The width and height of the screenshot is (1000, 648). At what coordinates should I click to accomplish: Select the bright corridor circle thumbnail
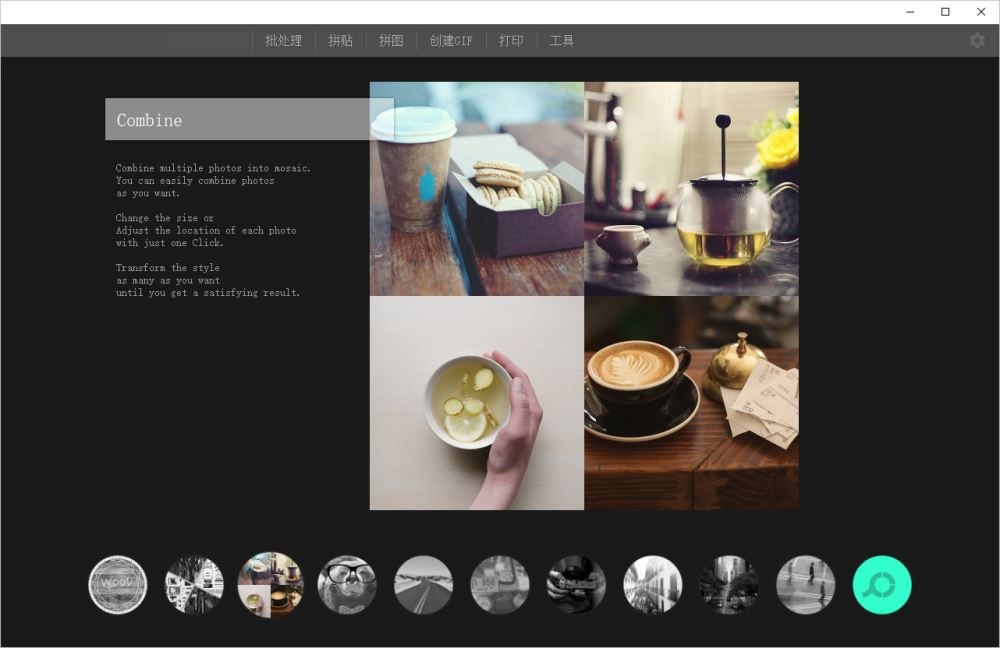652,585
